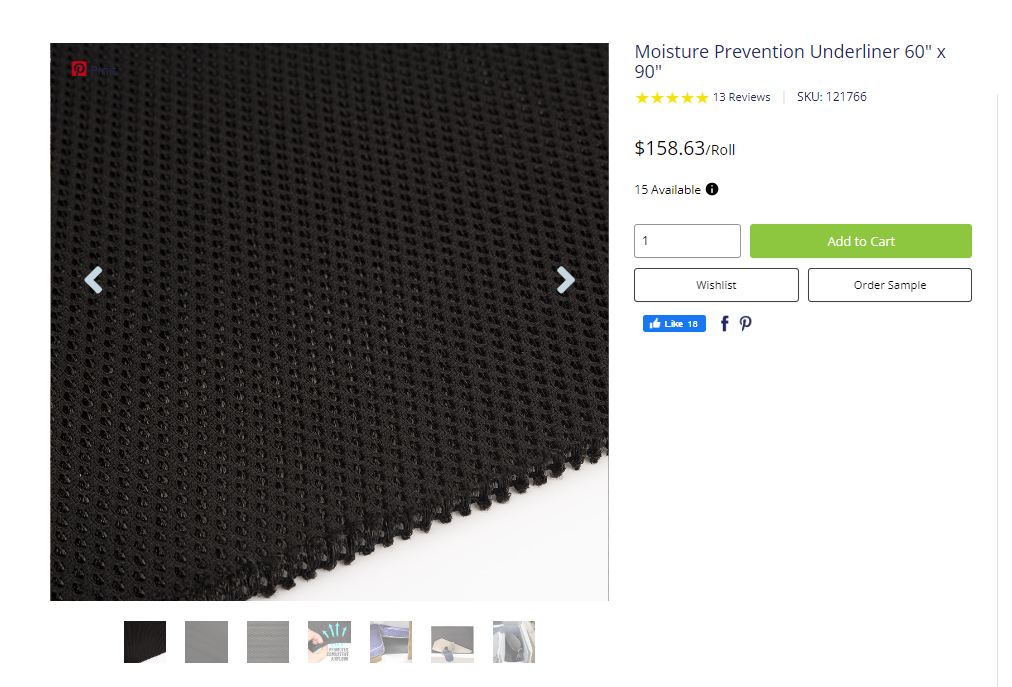Share product via Pinterest 'P' icon
The width and height of the screenshot is (1012, 687).
[746, 324]
